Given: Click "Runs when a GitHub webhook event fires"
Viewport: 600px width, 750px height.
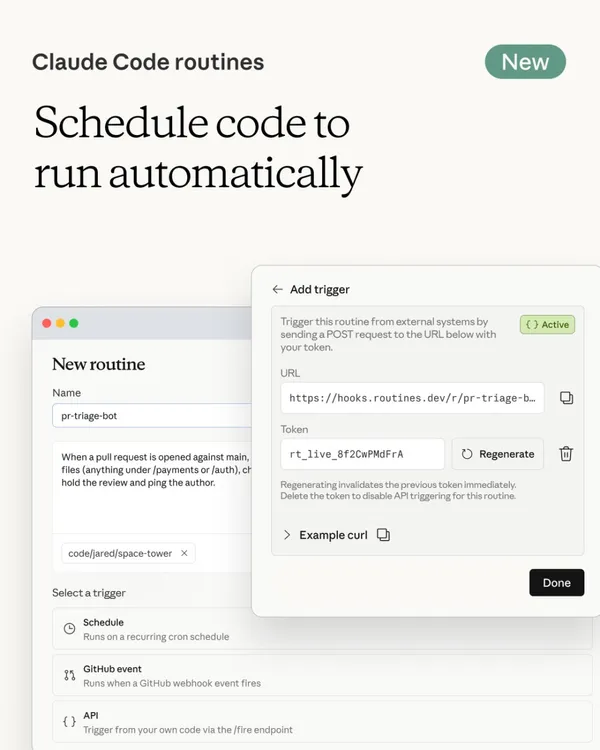Looking at the screenshot, I should point(172,683).
